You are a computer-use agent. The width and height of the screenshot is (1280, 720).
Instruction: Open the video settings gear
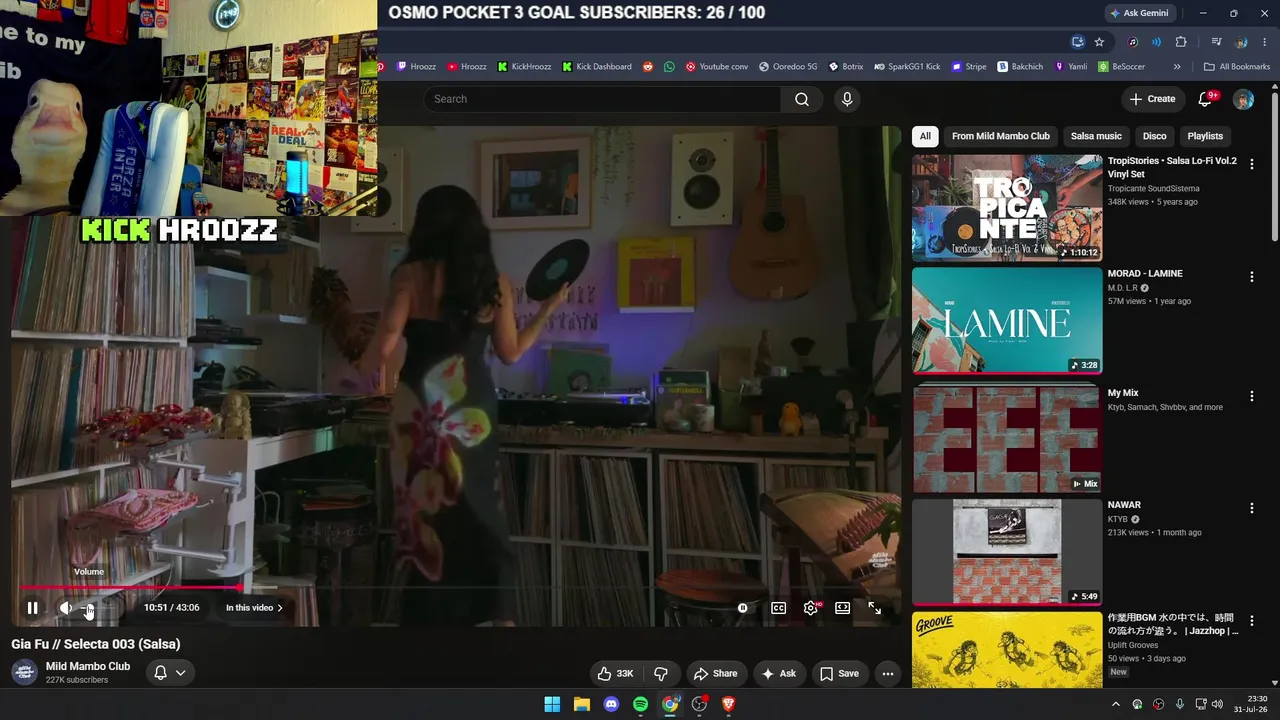(811, 608)
